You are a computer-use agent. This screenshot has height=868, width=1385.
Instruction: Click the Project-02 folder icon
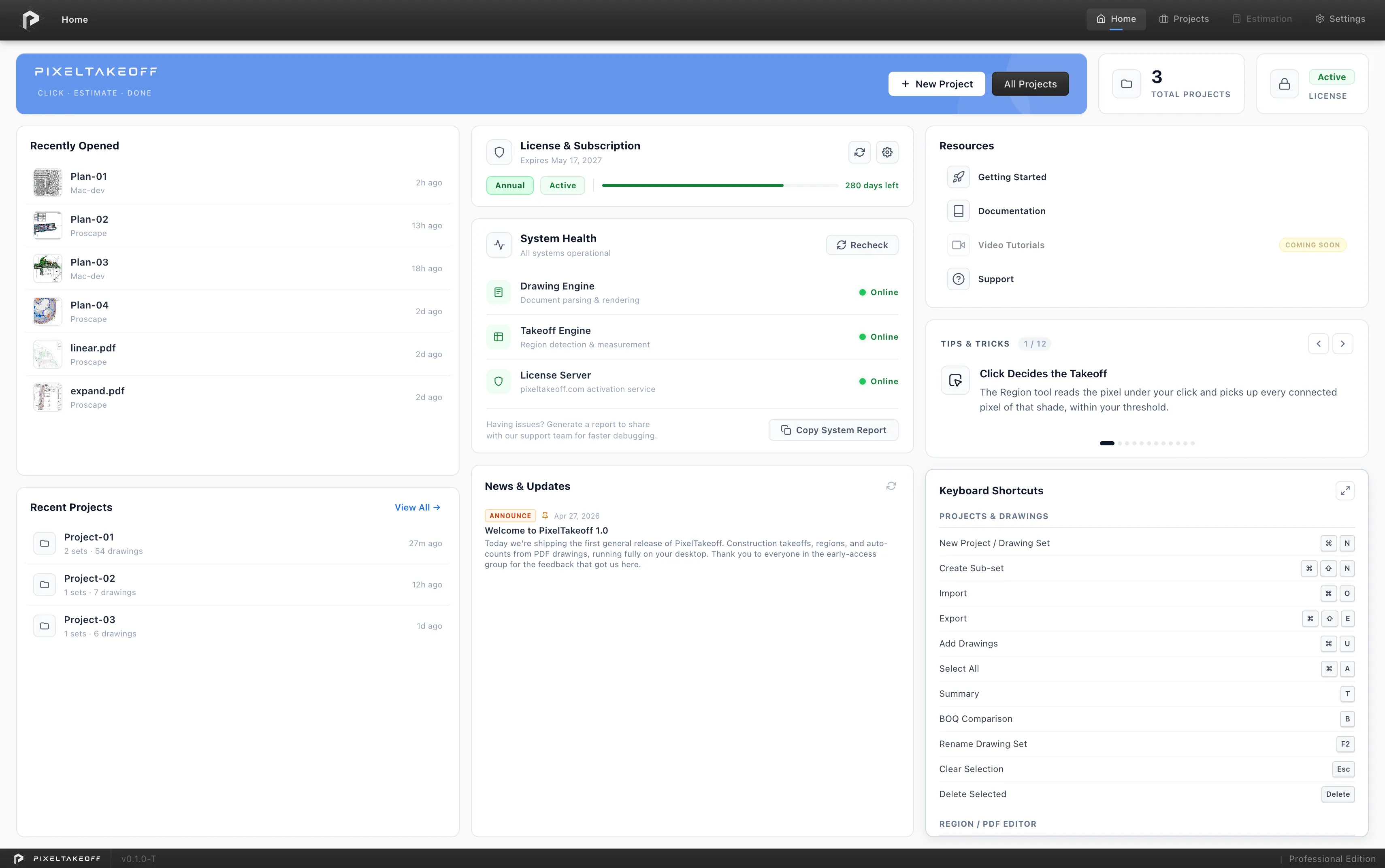pos(44,585)
